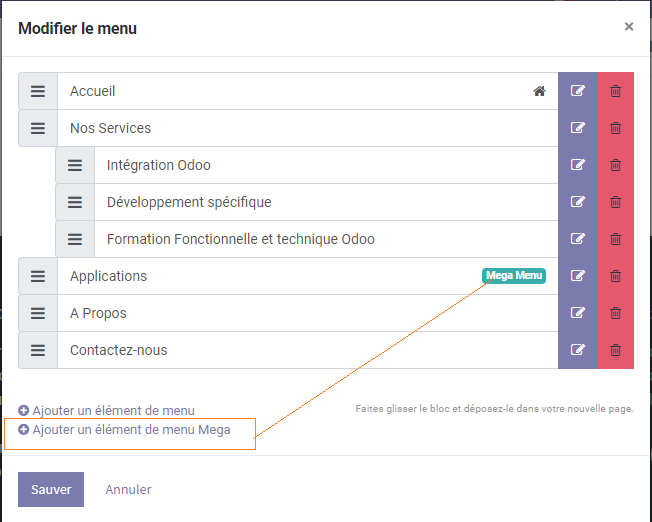The width and height of the screenshot is (652, 522).
Task: Delete the A Propos menu item
Action: point(615,313)
